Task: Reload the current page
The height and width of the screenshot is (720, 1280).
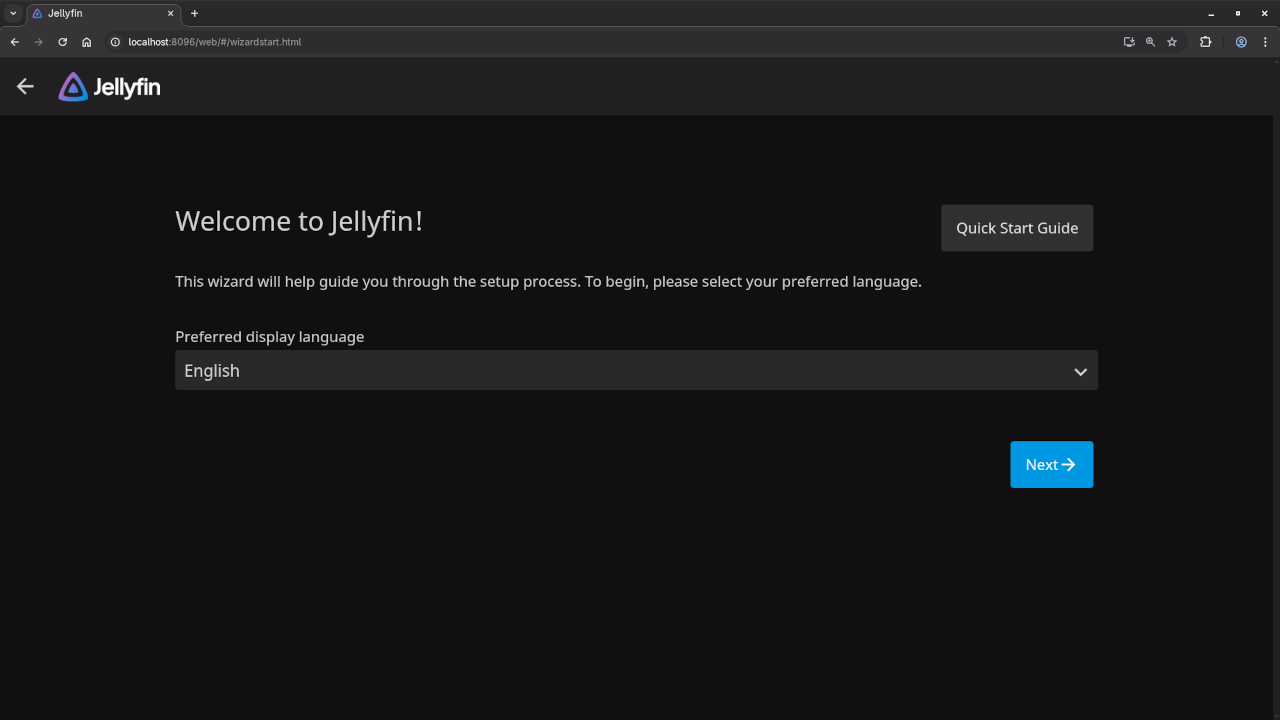Action: 62,42
